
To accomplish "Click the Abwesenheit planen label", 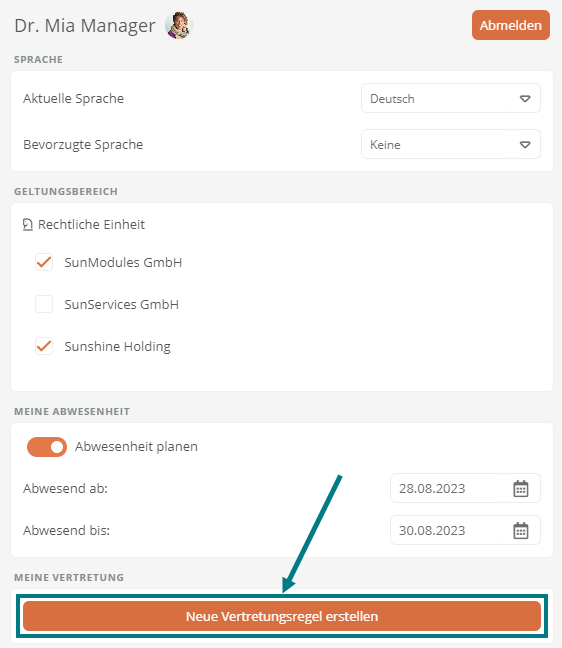I will pos(136,447).
